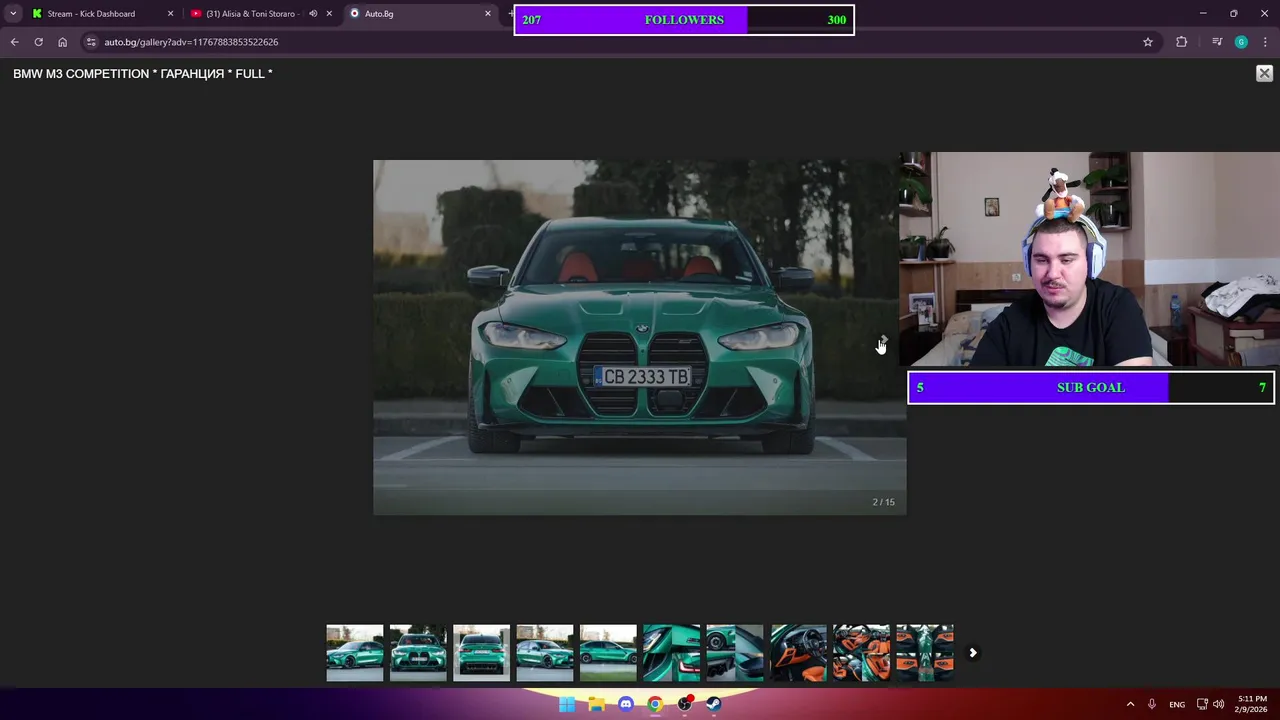Open the Chrome profile avatar
The width and height of the screenshot is (1280, 720).
tap(1241, 42)
